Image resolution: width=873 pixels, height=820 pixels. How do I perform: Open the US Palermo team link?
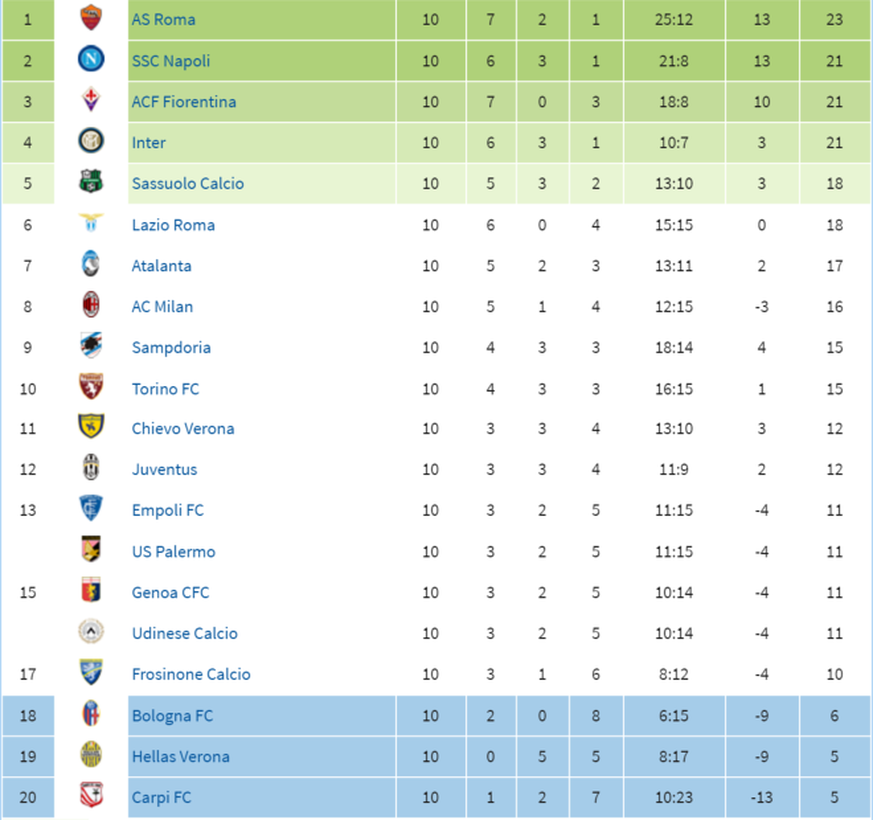pyautogui.click(x=173, y=552)
